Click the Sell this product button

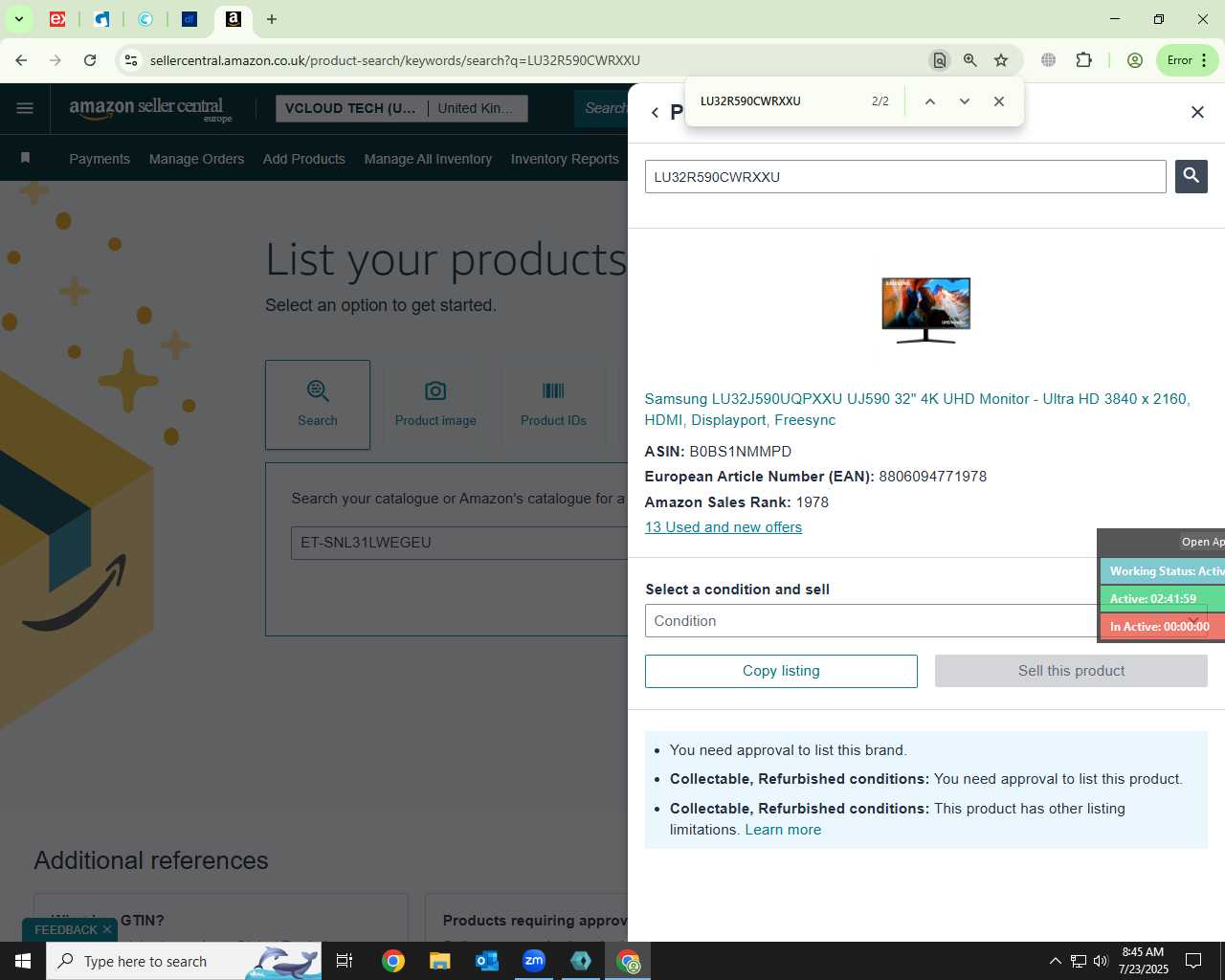pos(1071,671)
